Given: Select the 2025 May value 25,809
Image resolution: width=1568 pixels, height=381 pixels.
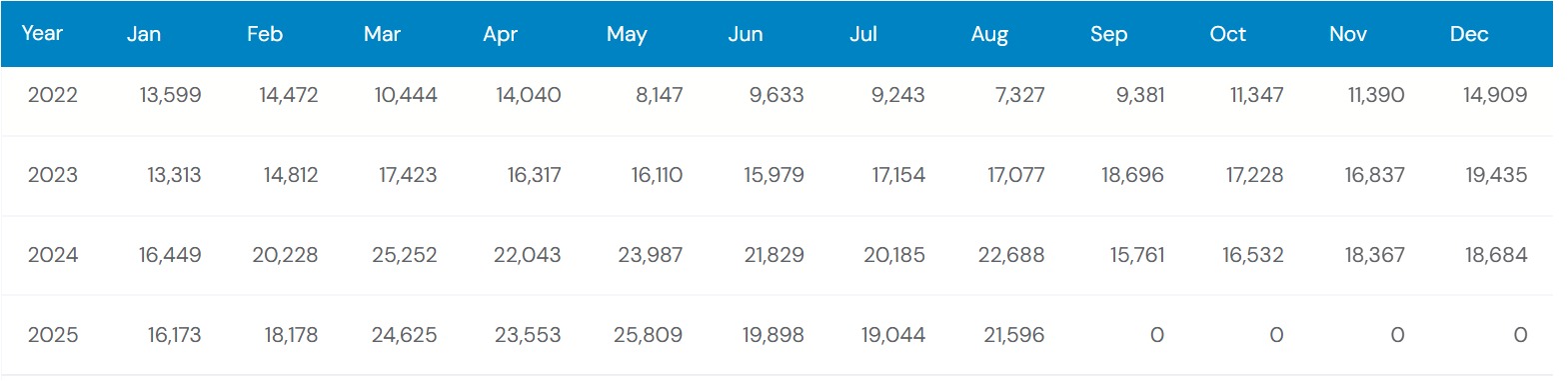Looking at the screenshot, I should [649, 335].
